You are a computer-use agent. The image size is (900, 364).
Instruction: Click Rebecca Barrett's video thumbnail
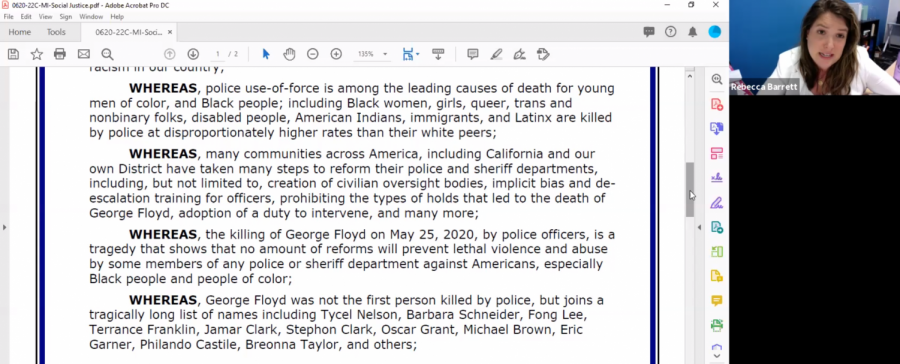tap(814, 47)
